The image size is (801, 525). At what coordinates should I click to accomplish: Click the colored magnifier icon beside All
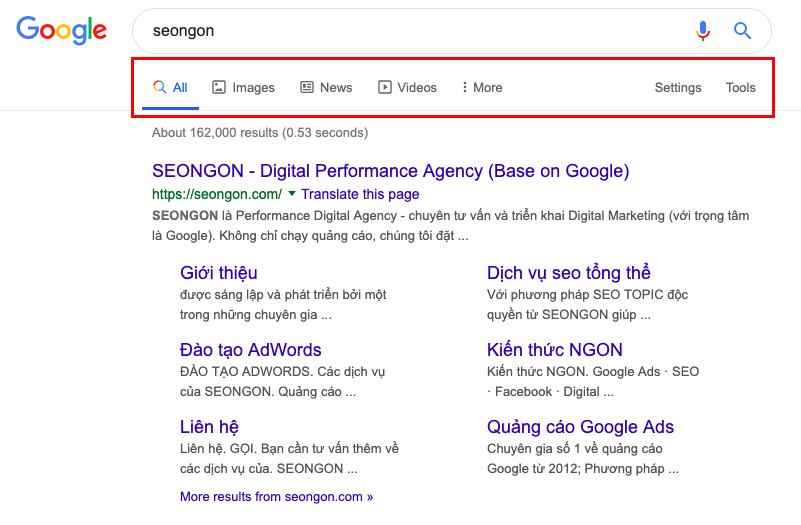coord(159,87)
